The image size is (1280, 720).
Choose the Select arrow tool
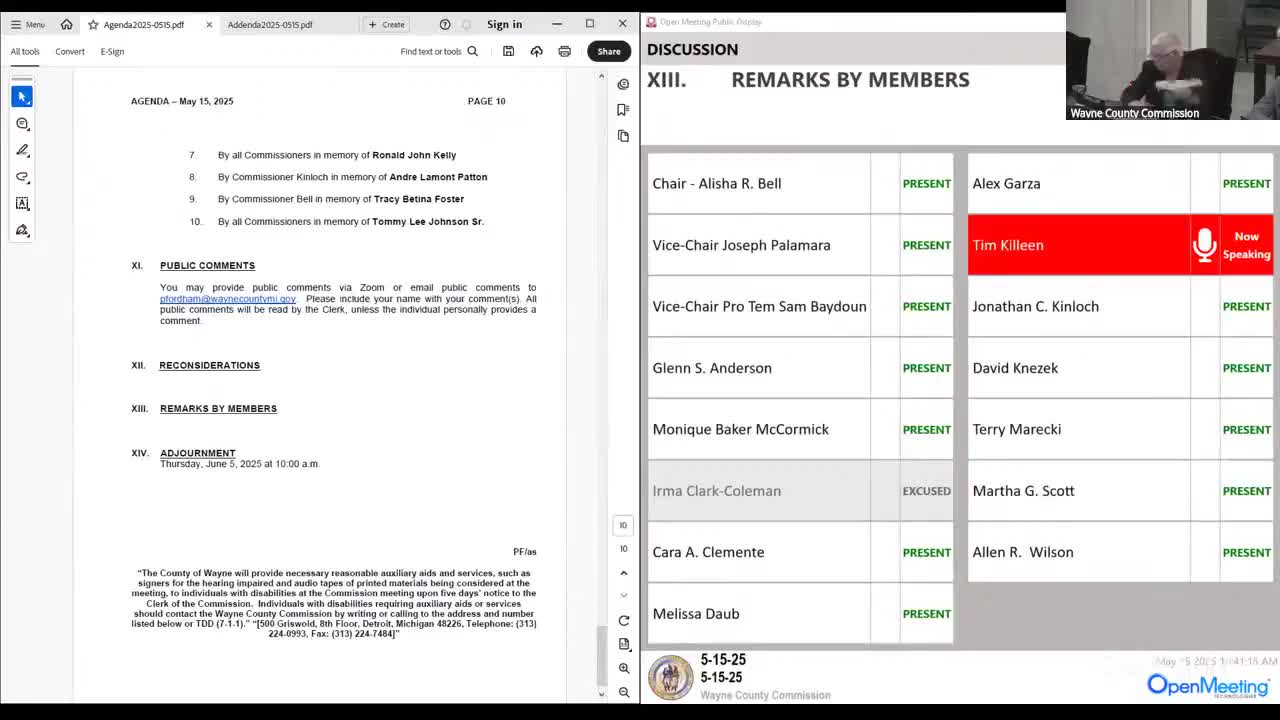pos(22,96)
